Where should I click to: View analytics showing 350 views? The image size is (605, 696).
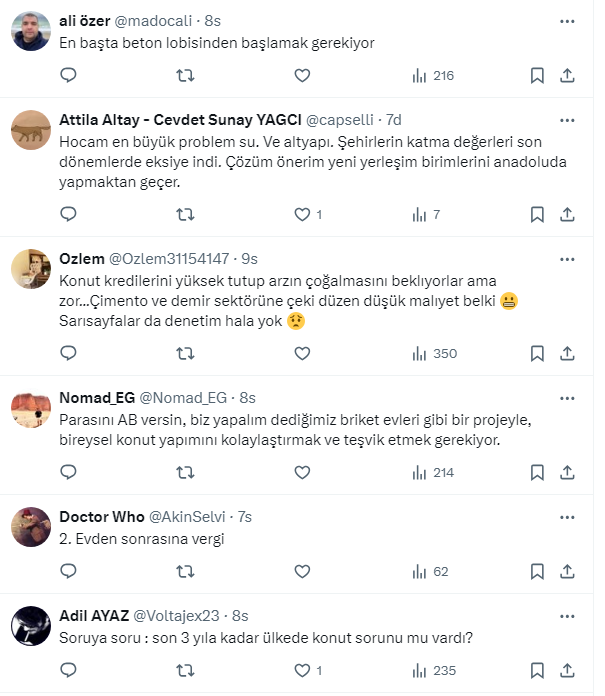[x=434, y=353]
